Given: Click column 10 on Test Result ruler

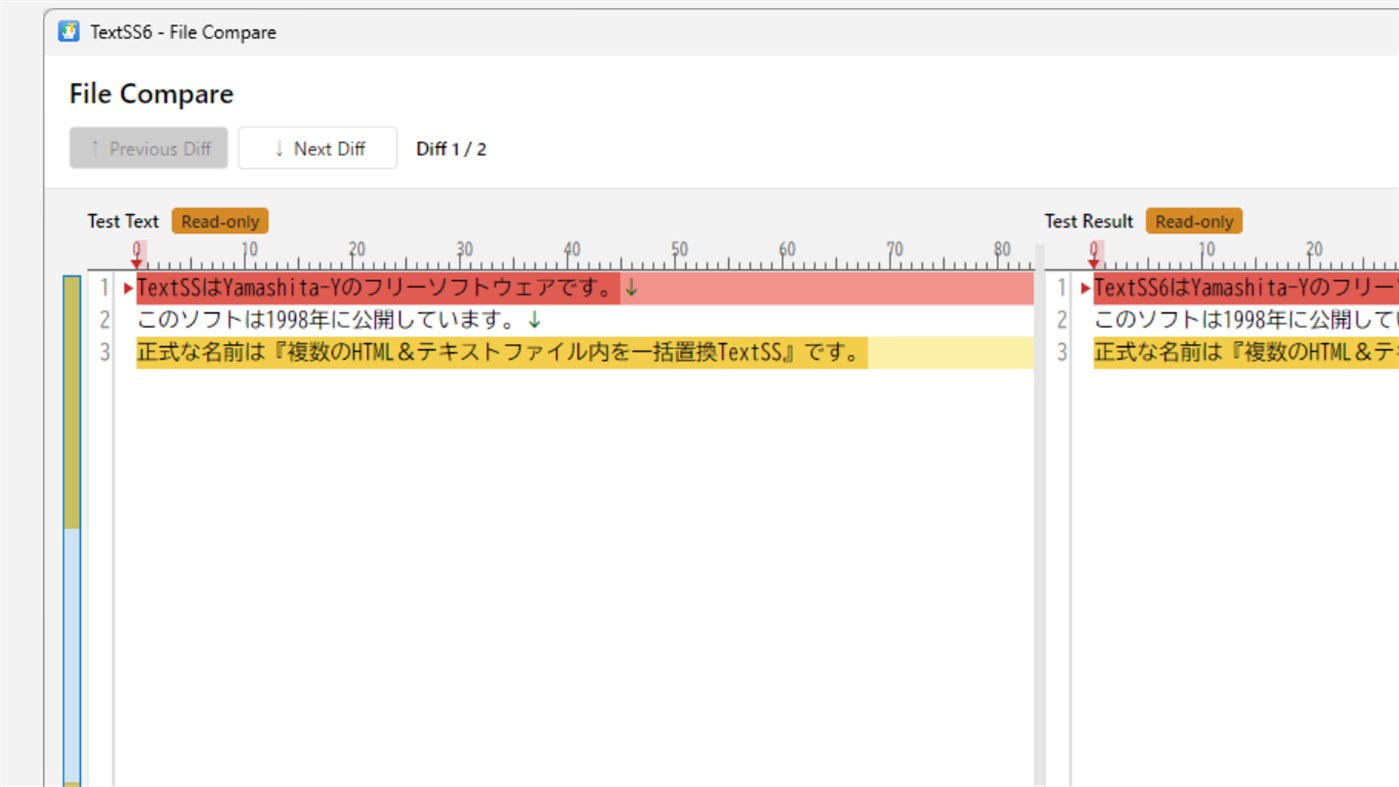Looking at the screenshot, I should [x=1206, y=250].
